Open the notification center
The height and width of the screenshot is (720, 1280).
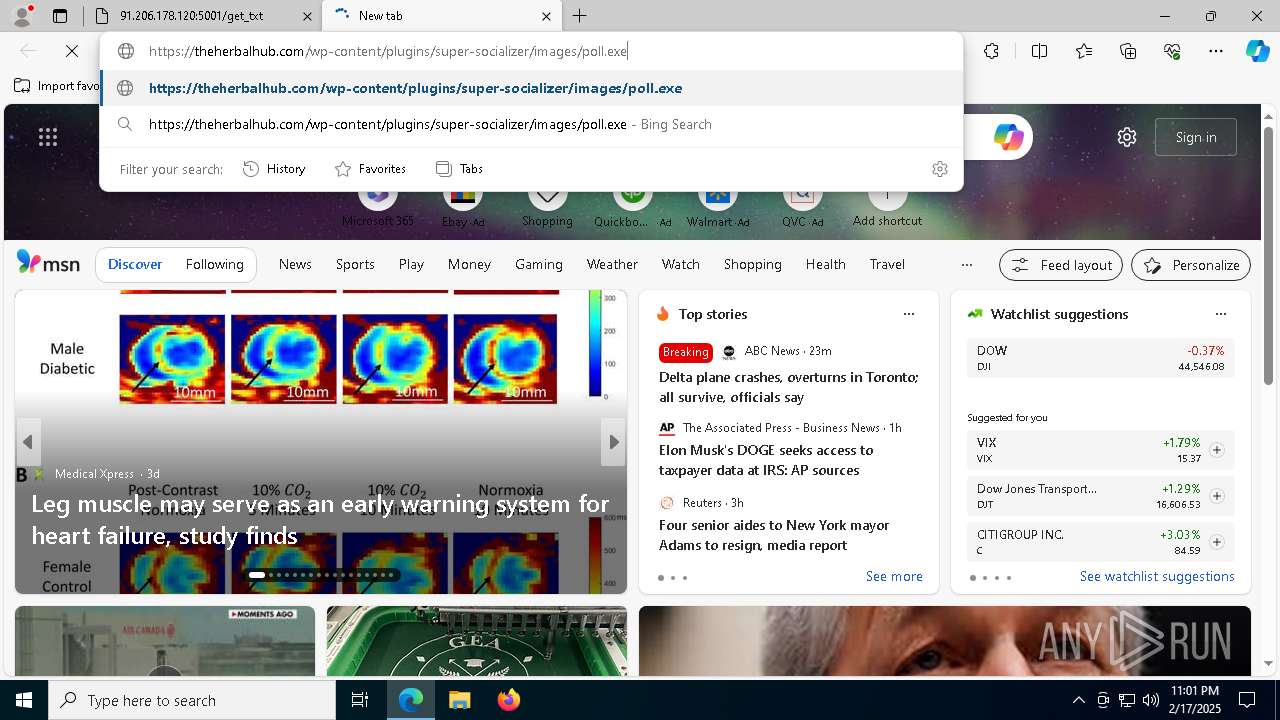tap(1247, 701)
